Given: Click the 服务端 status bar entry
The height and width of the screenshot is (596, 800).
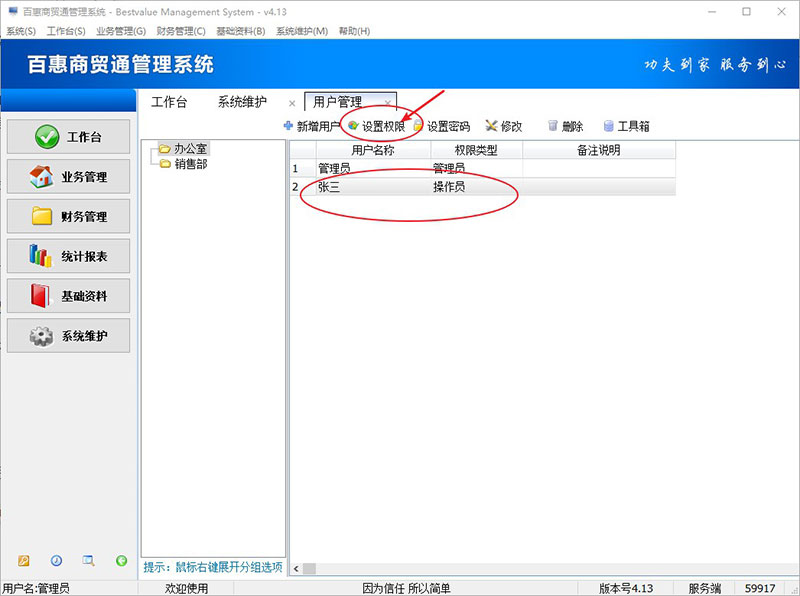Looking at the screenshot, I should 705,588.
